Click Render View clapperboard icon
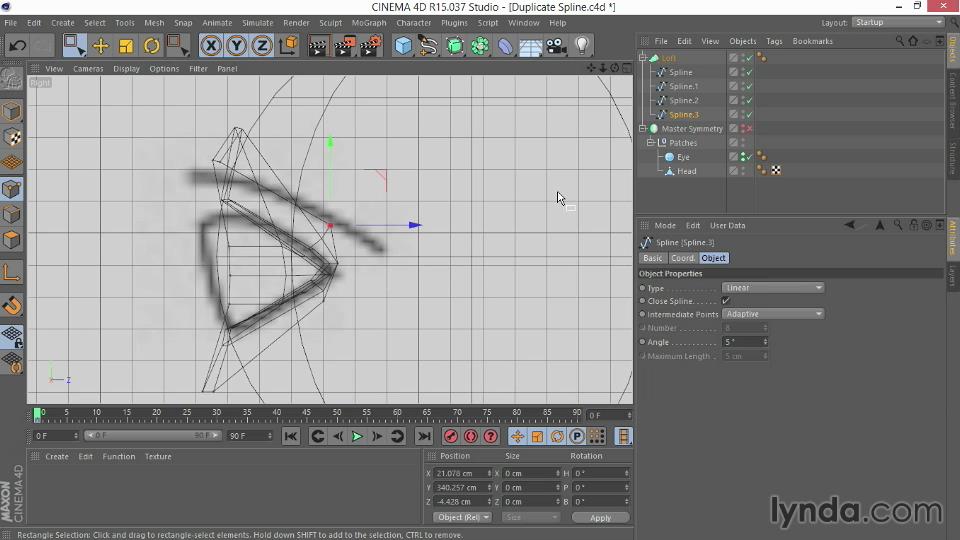 coord(318,46)
